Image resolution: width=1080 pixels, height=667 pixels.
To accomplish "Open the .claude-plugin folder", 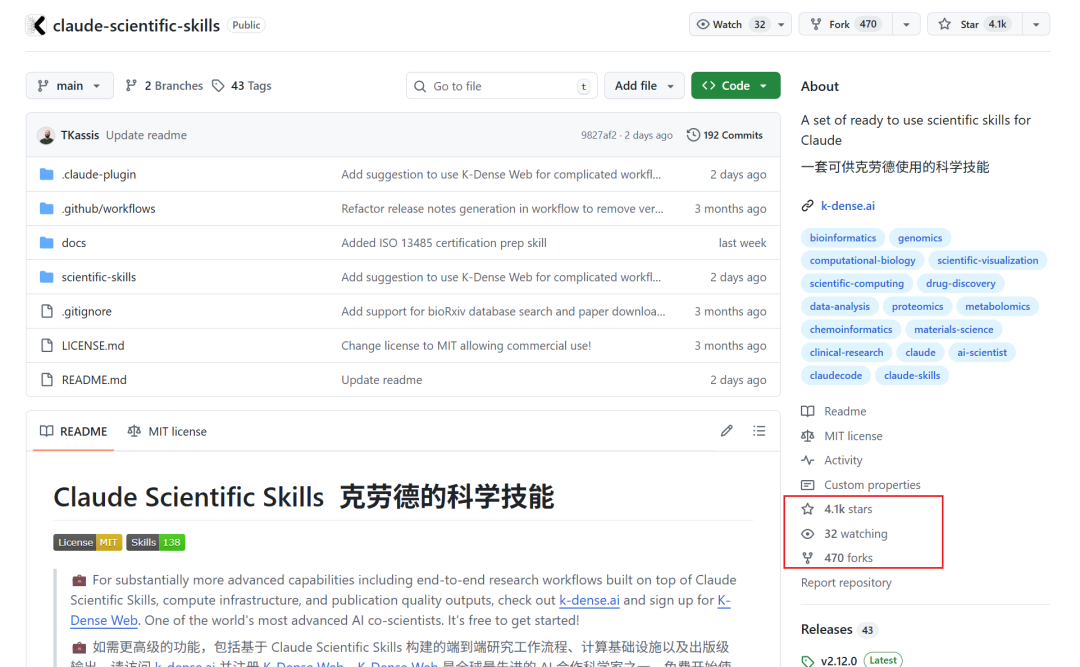I will 98,174.
